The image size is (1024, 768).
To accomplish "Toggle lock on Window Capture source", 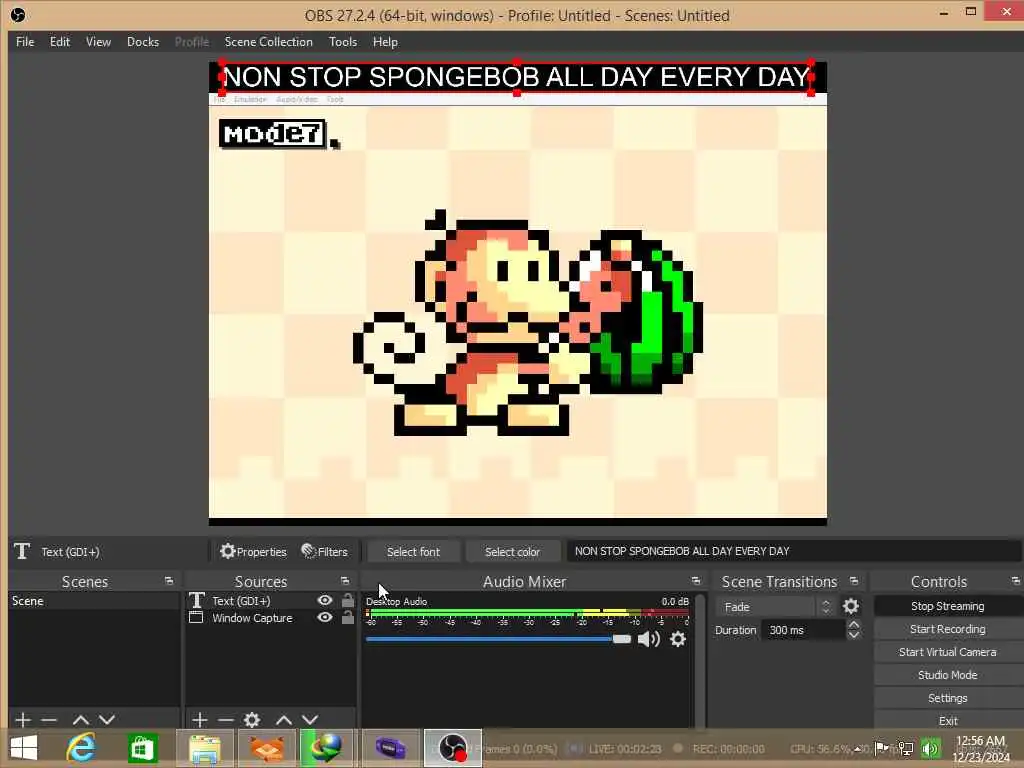I will (347, 617).
